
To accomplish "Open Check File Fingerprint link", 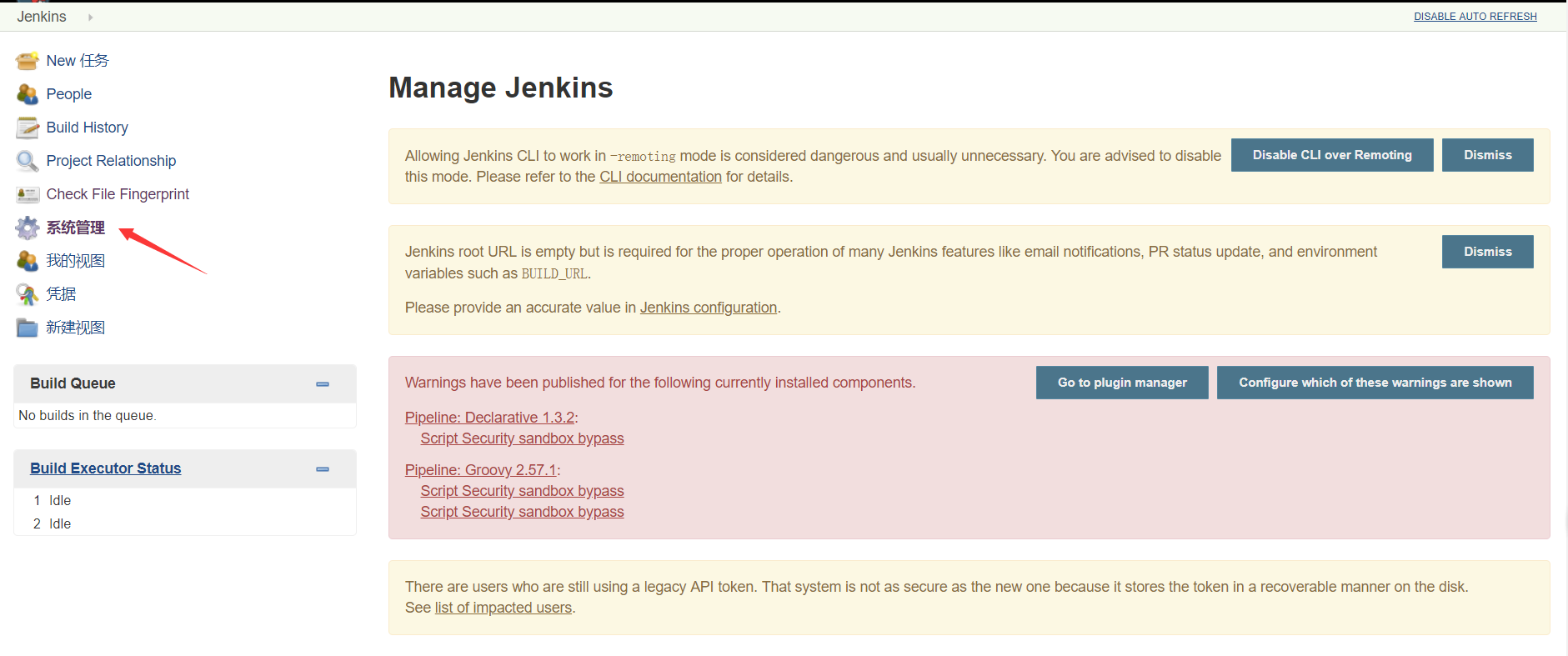I will pyautogui.click(x=118, y=194).
